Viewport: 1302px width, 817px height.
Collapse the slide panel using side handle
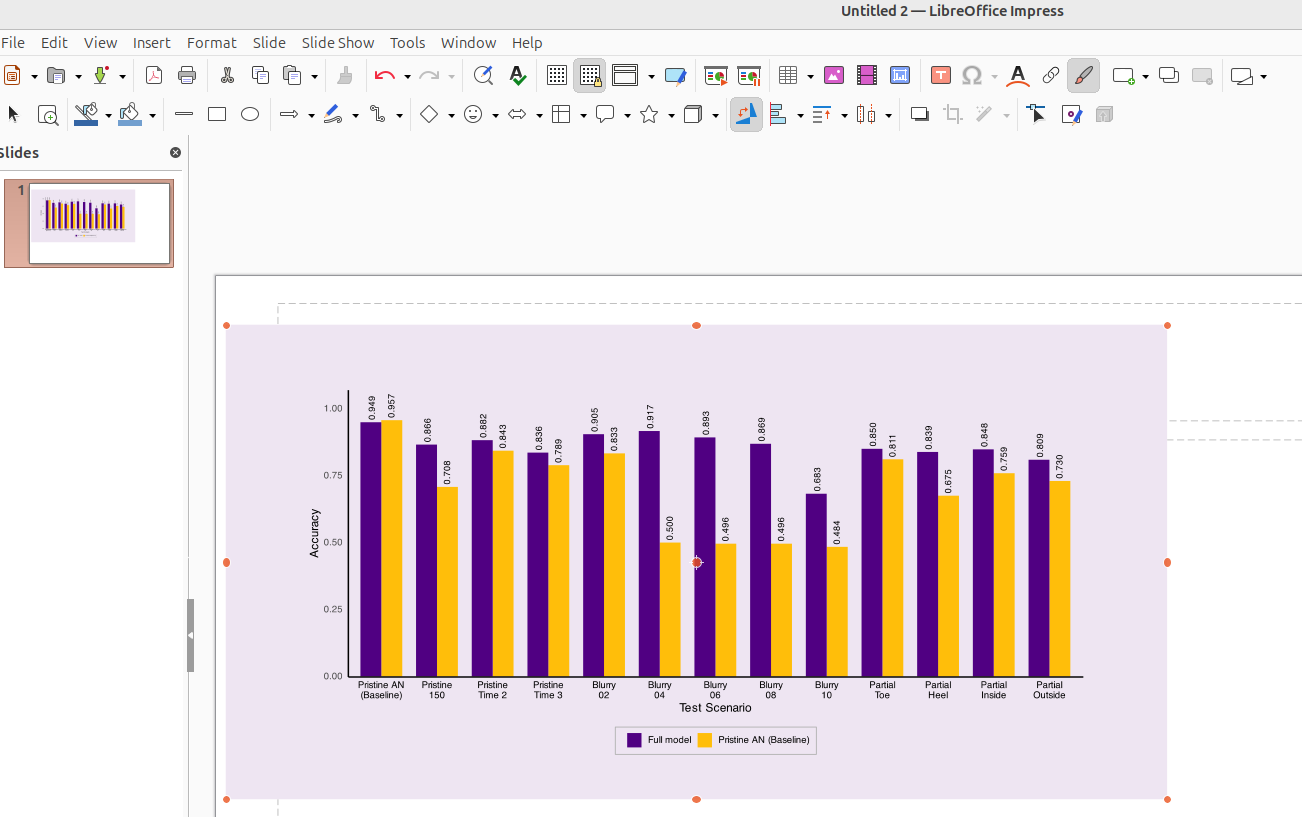190,635
